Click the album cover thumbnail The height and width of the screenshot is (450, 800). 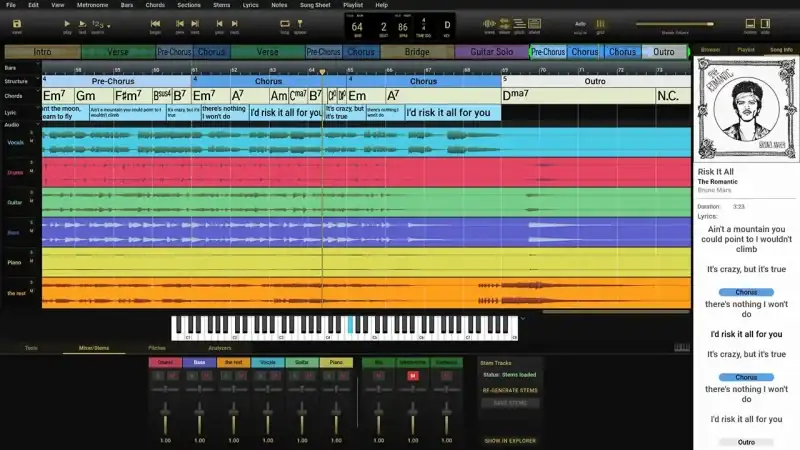pos(746,108)
